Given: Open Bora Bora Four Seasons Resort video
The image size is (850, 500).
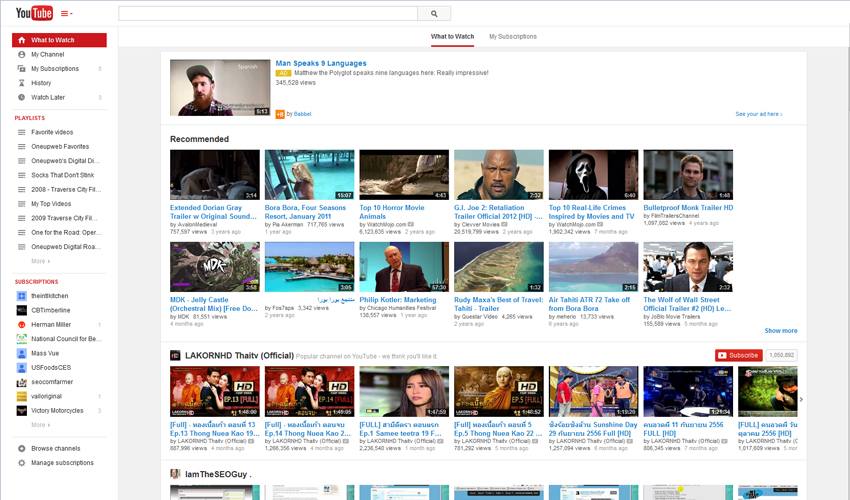Looking at the screenshot, I should pos(310,175).
